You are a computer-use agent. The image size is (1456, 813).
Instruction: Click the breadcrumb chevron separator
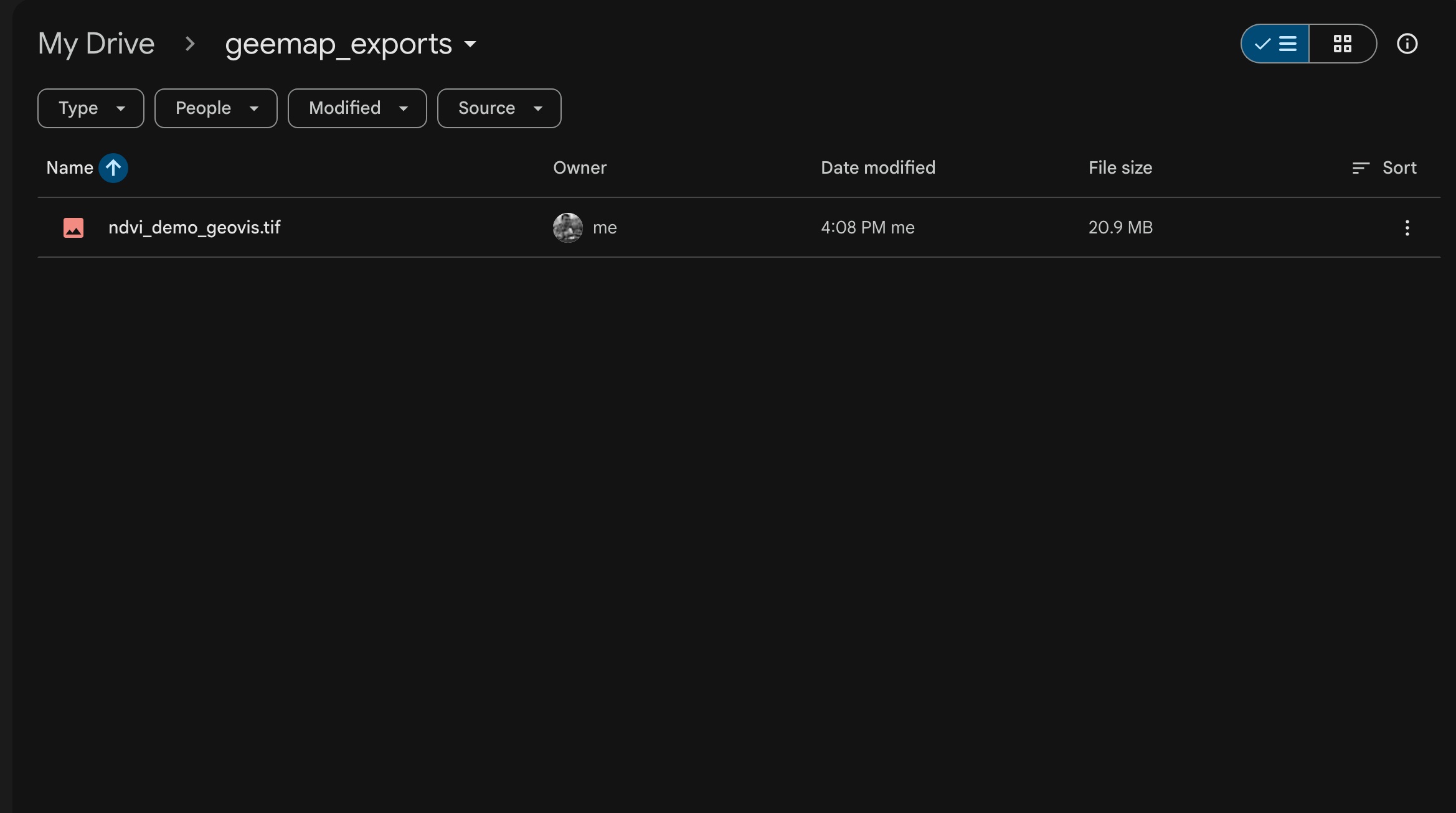[x=190, y=44]
